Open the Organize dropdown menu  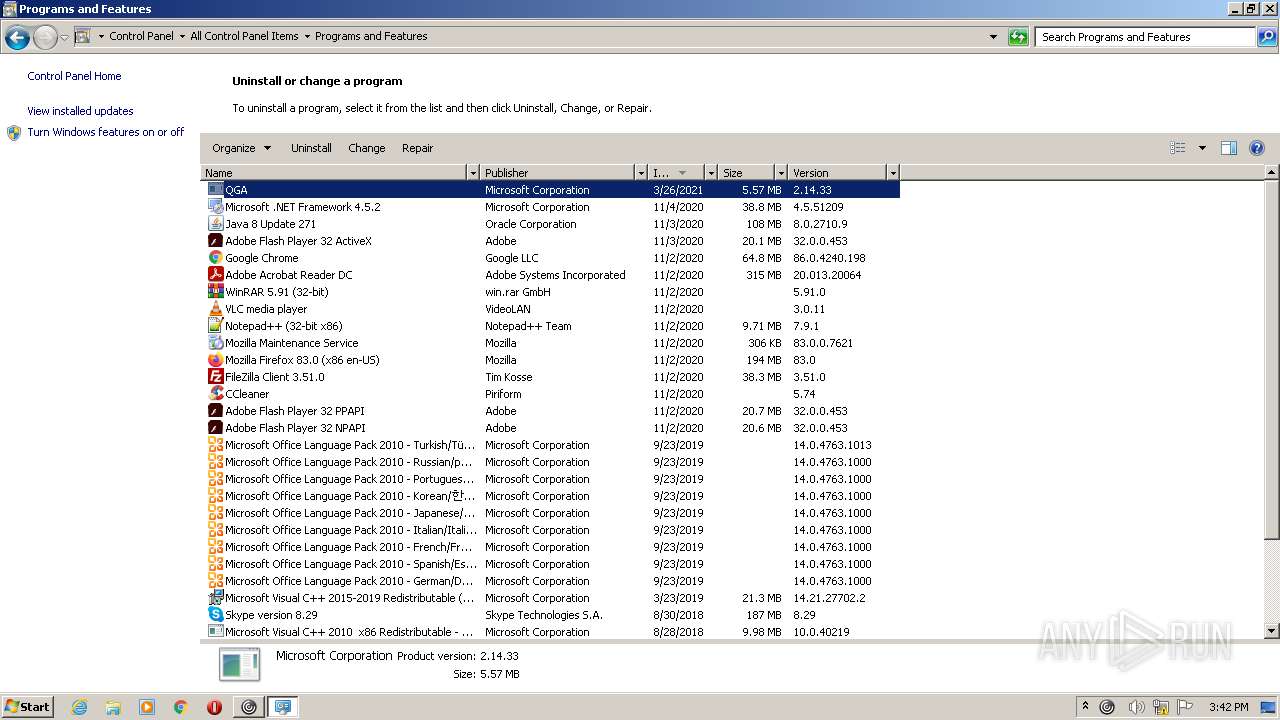coord(241,148)
